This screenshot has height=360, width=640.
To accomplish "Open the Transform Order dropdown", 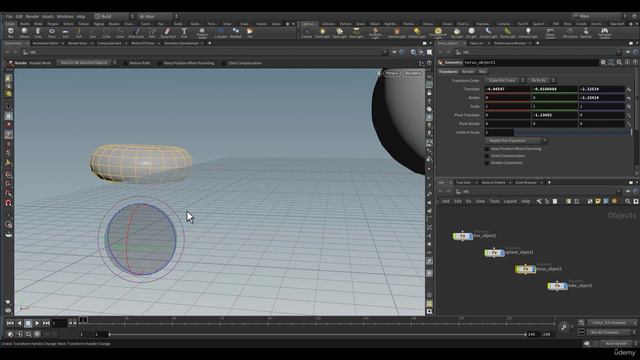I will pos(504,80).
